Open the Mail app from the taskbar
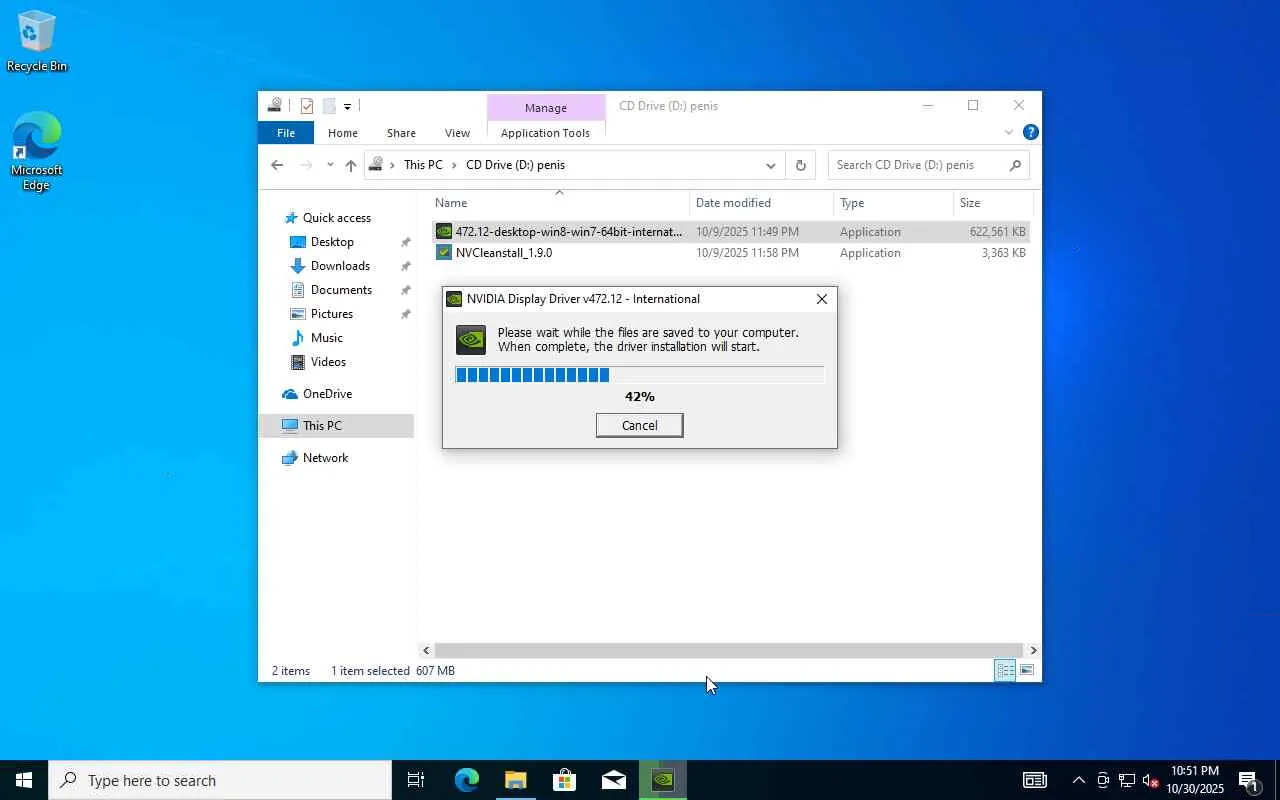This screenshot has height=800, width=1280. point(613,780)
